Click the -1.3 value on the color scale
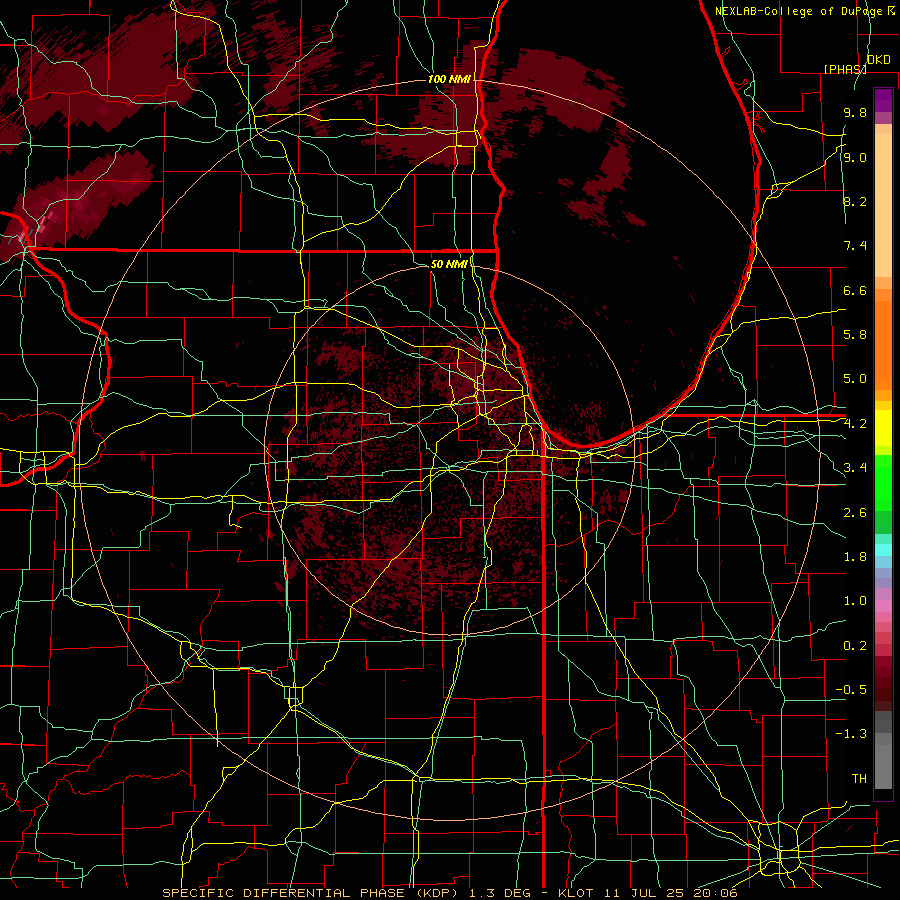The height and width of the screenshot is (900, 900). 851,734
